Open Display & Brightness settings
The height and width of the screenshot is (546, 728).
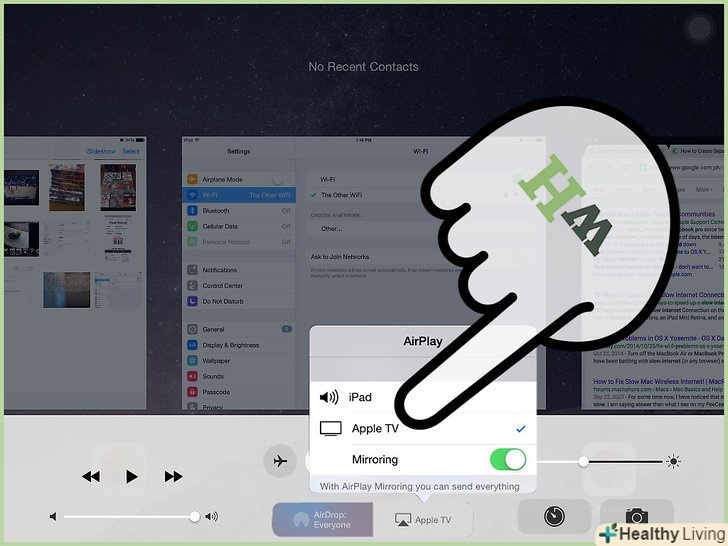[239, 345]
